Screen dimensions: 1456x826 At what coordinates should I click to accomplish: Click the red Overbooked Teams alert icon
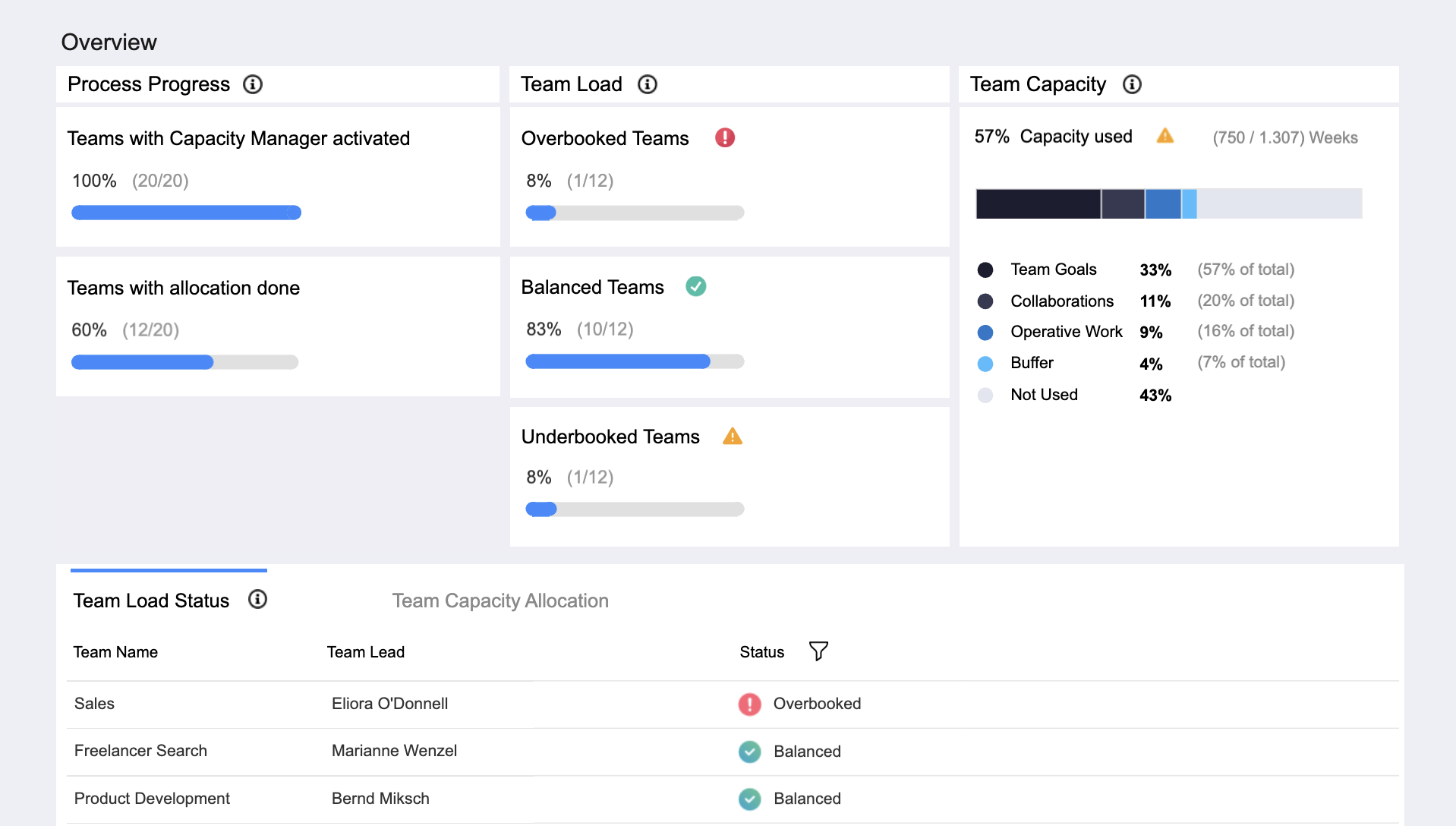[725, 137]
